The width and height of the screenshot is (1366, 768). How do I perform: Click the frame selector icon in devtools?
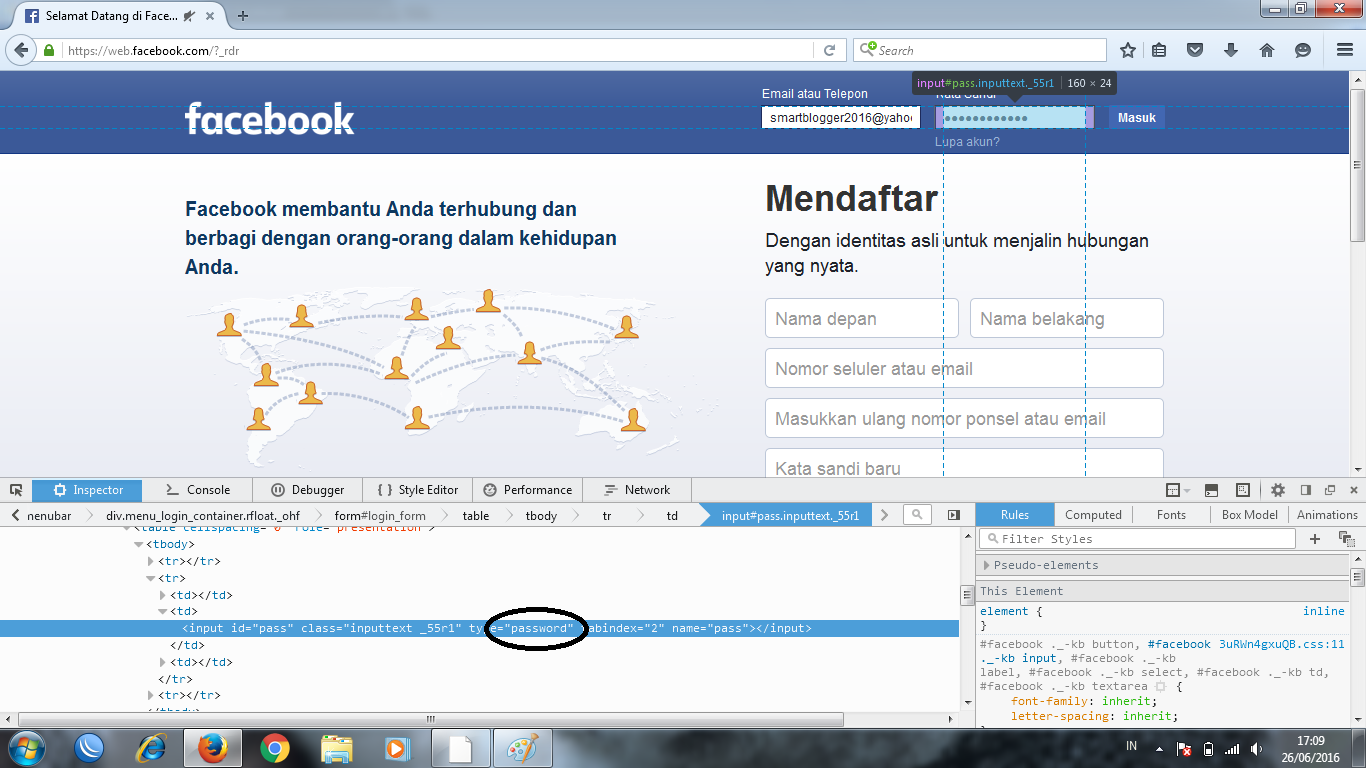(x=1177, y=490)
